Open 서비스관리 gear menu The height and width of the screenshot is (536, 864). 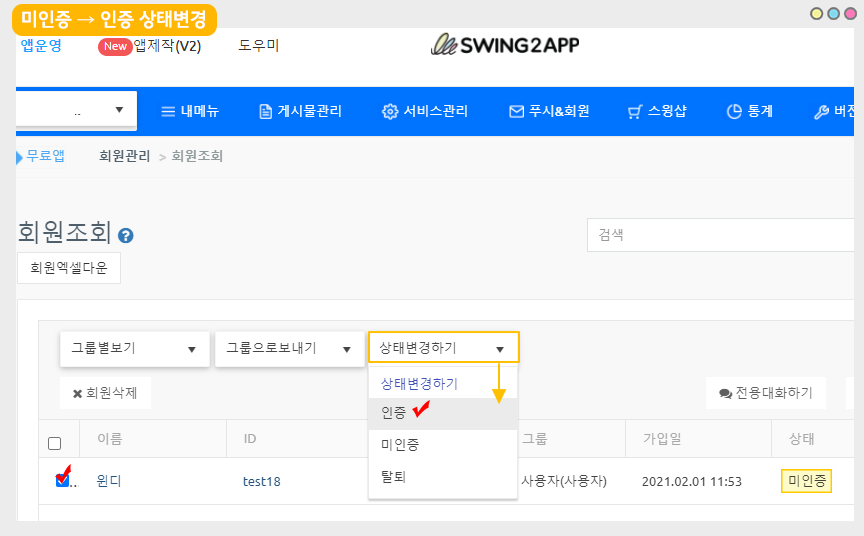425,111
